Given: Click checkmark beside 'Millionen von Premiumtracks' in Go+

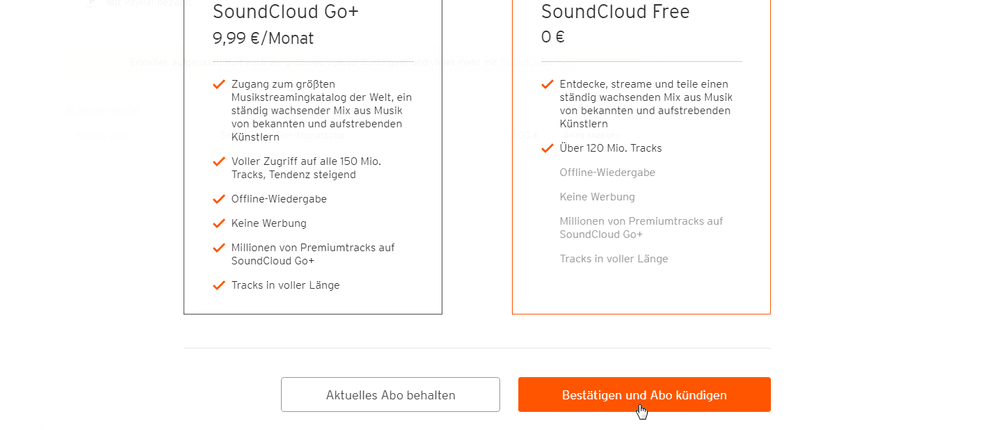Looking at the screenshot, I should [x=219, y=248].
